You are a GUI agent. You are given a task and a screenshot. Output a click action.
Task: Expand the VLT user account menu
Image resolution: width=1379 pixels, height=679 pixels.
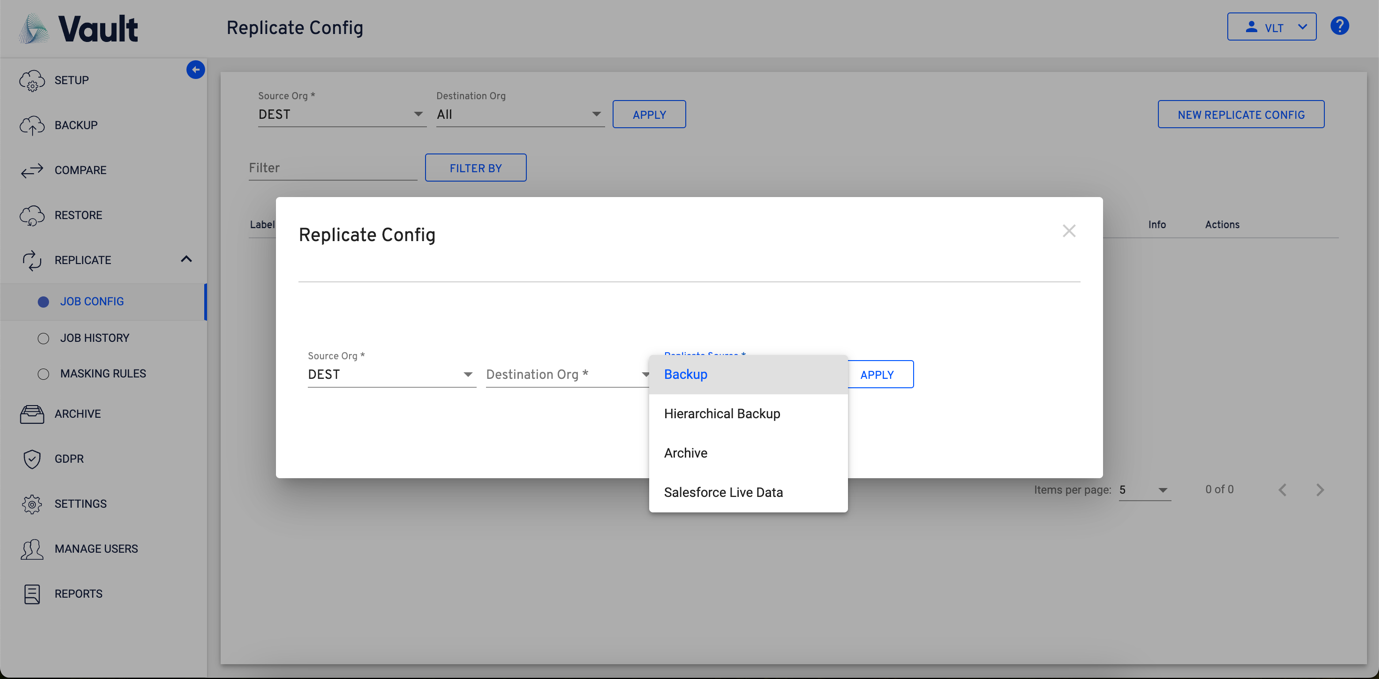(x=1271, y=27)
